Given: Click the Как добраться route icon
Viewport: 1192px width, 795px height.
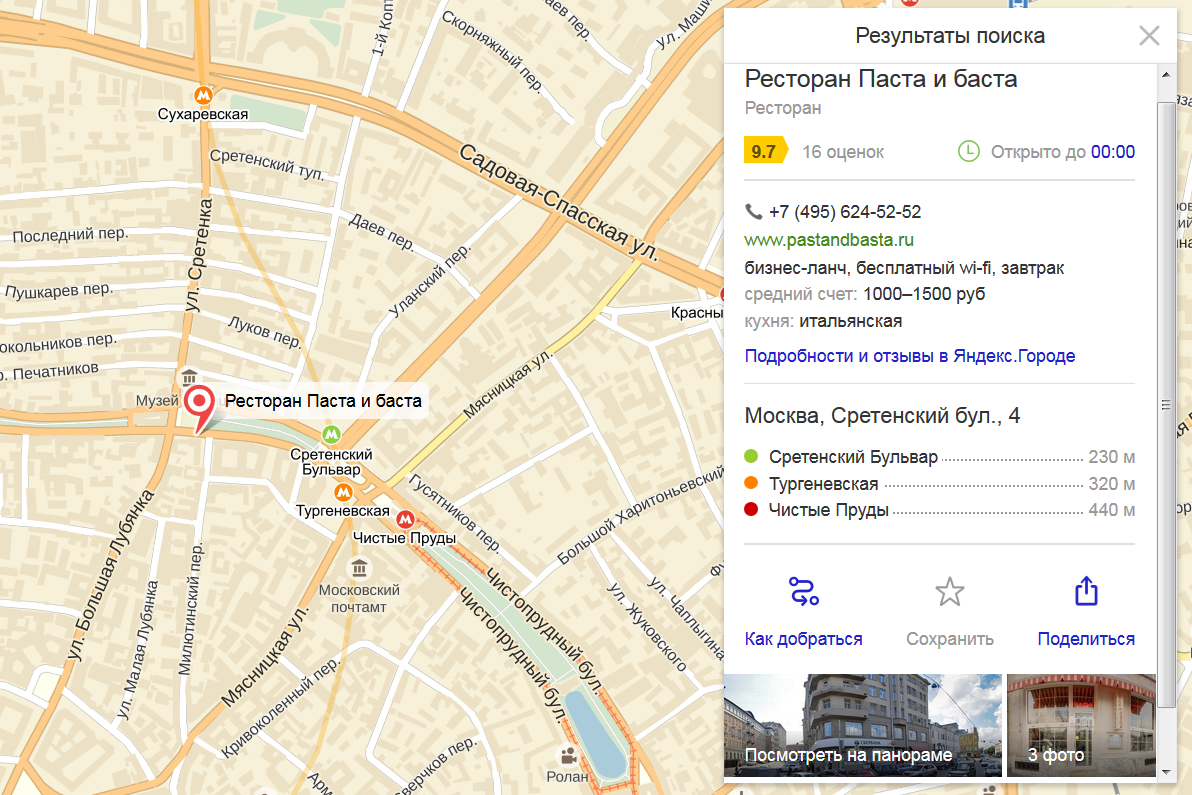Looking at the screenshot, I should 803,592.
